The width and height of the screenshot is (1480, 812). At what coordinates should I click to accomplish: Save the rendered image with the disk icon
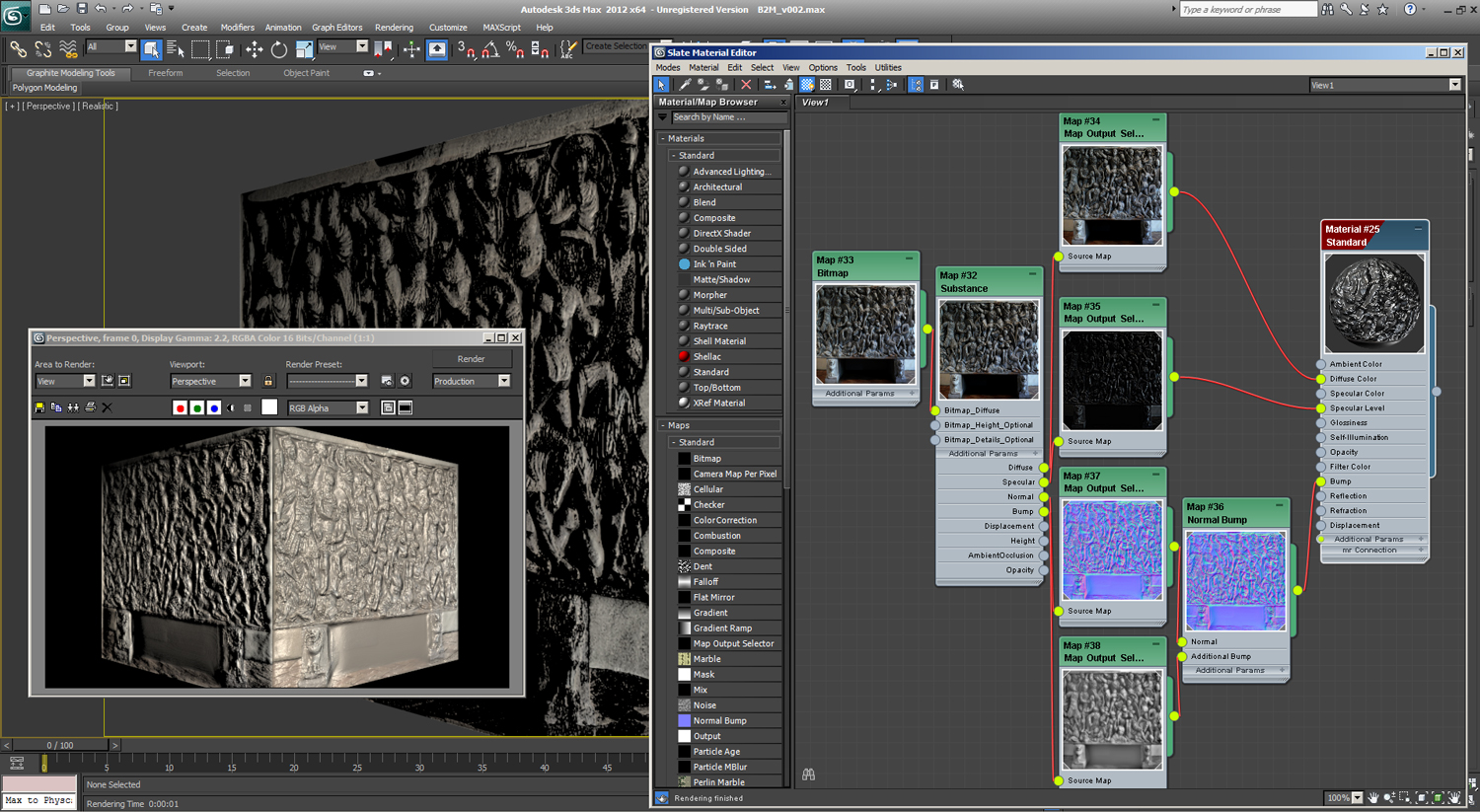(x=39, y=407)
